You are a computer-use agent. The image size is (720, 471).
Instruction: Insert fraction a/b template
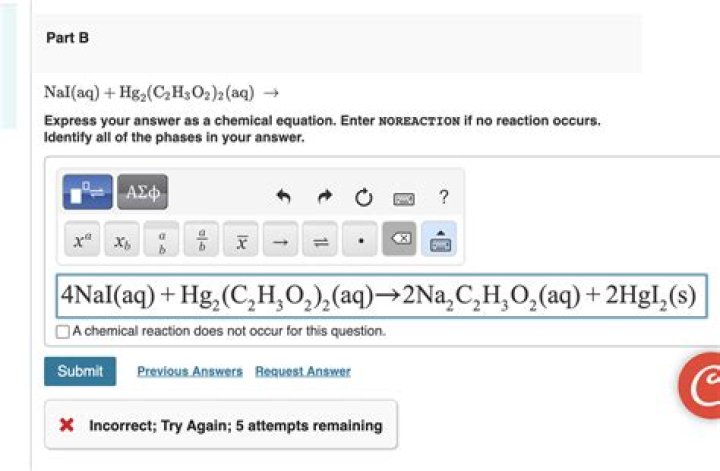click(201, 241)
